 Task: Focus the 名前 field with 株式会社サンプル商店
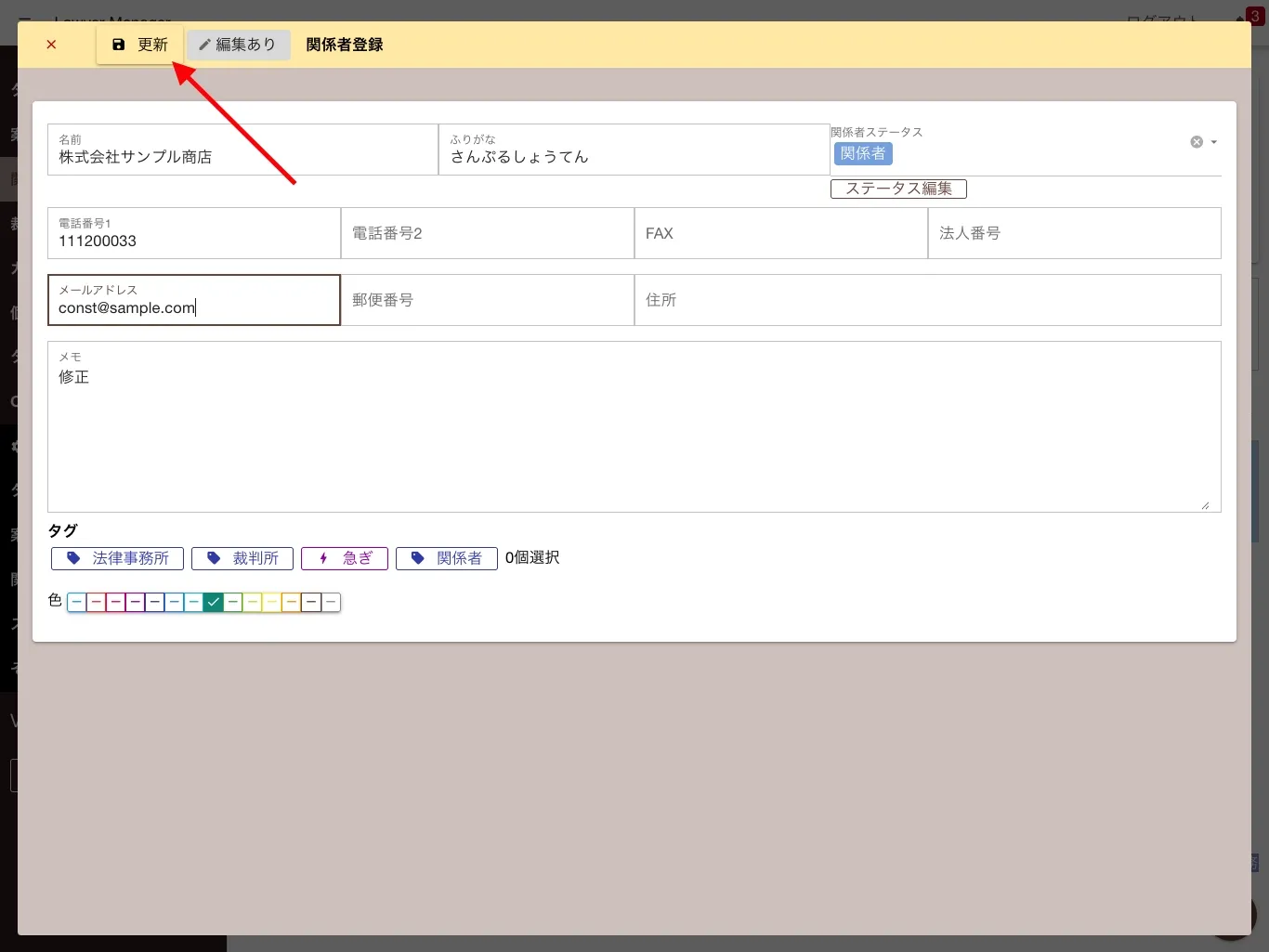242,150
